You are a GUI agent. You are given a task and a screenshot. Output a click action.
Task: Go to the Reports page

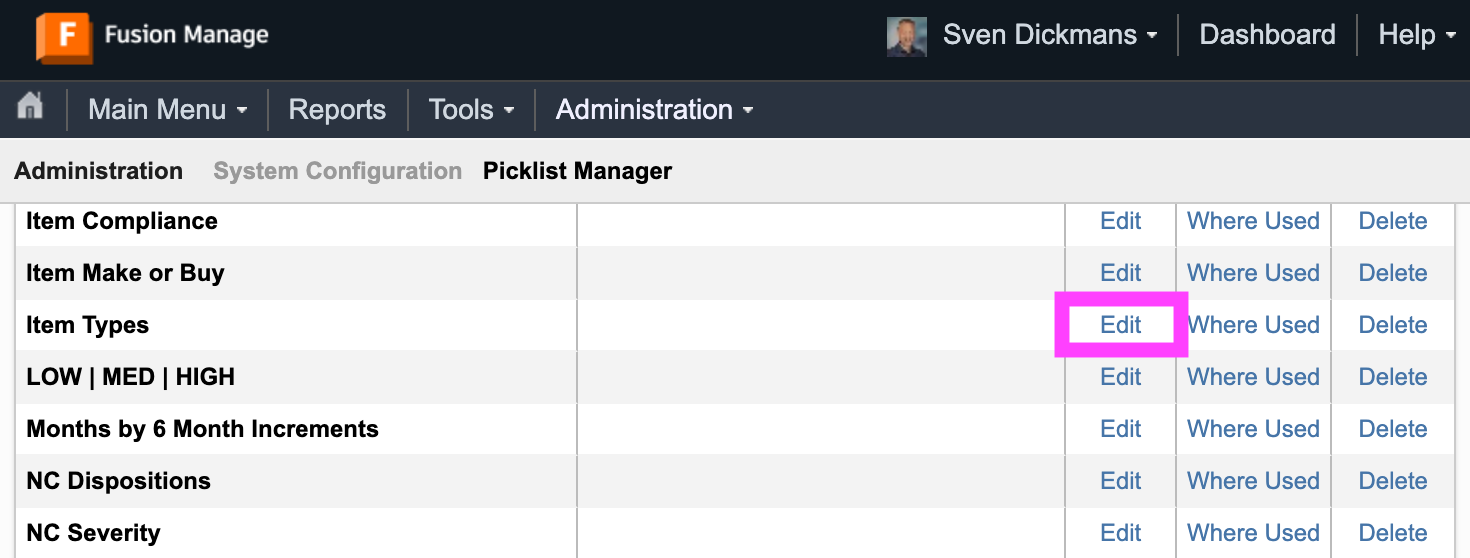pyautogui.click(x=337, y=109)
